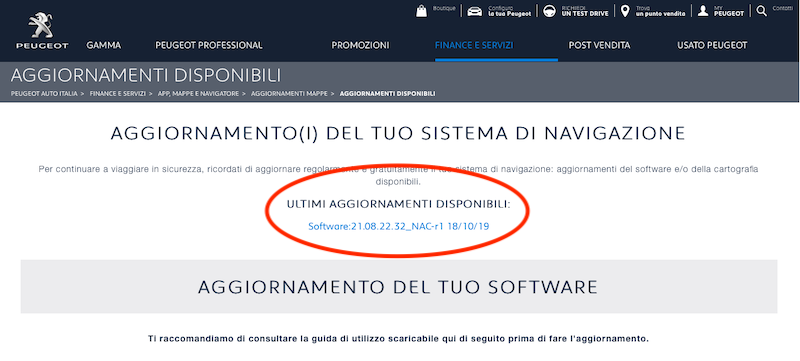Screen dimensions: 800x361
Task: Click the map pin dealer locator icon
Action: pos(625,11)
